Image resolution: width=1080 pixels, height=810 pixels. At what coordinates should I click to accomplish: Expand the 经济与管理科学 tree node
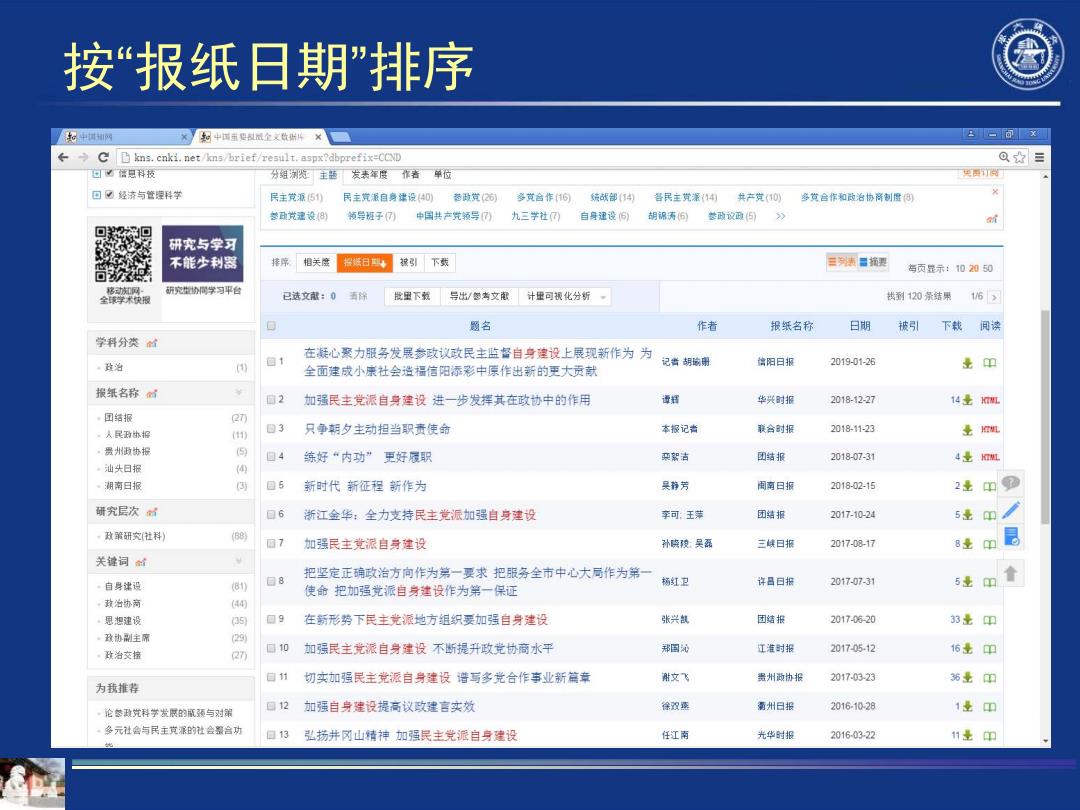tap(96, 195)
